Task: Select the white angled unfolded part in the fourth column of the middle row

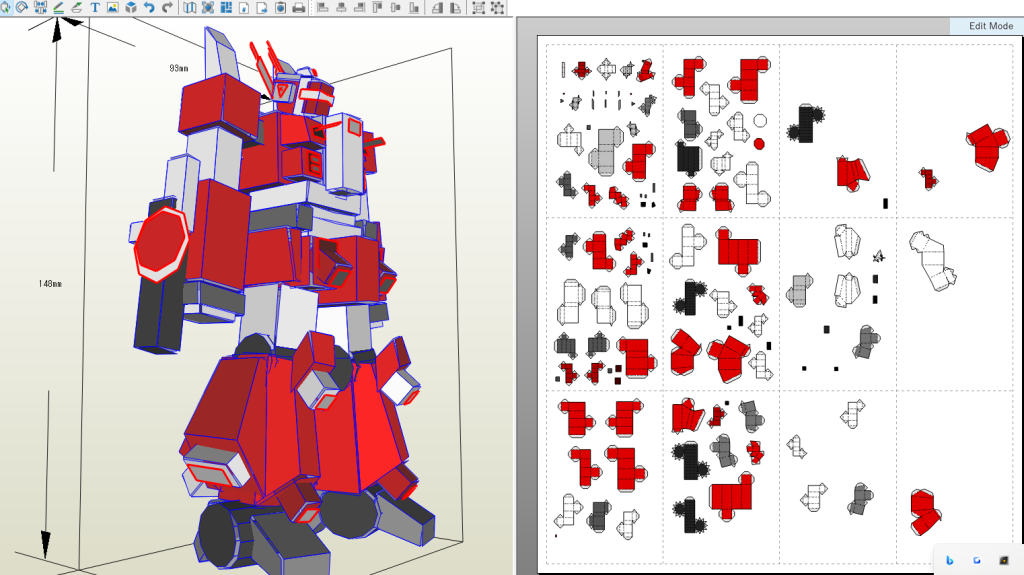Action: 933,261
